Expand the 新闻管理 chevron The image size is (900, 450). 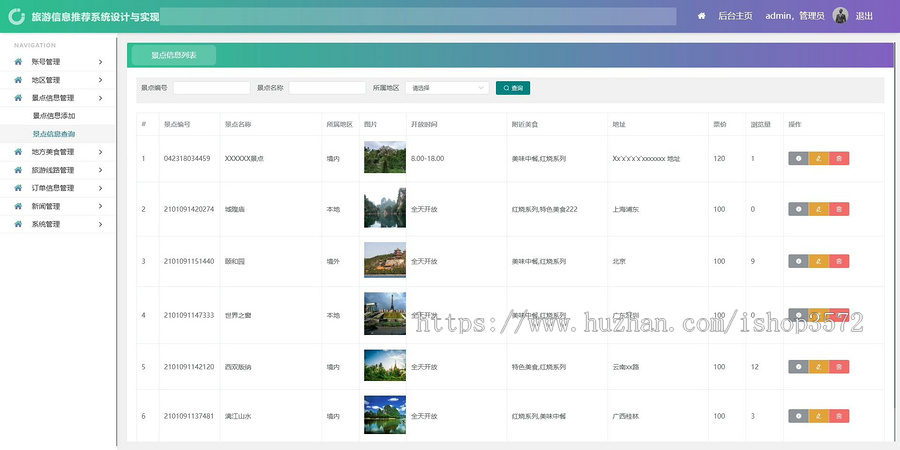pos(100,206)
